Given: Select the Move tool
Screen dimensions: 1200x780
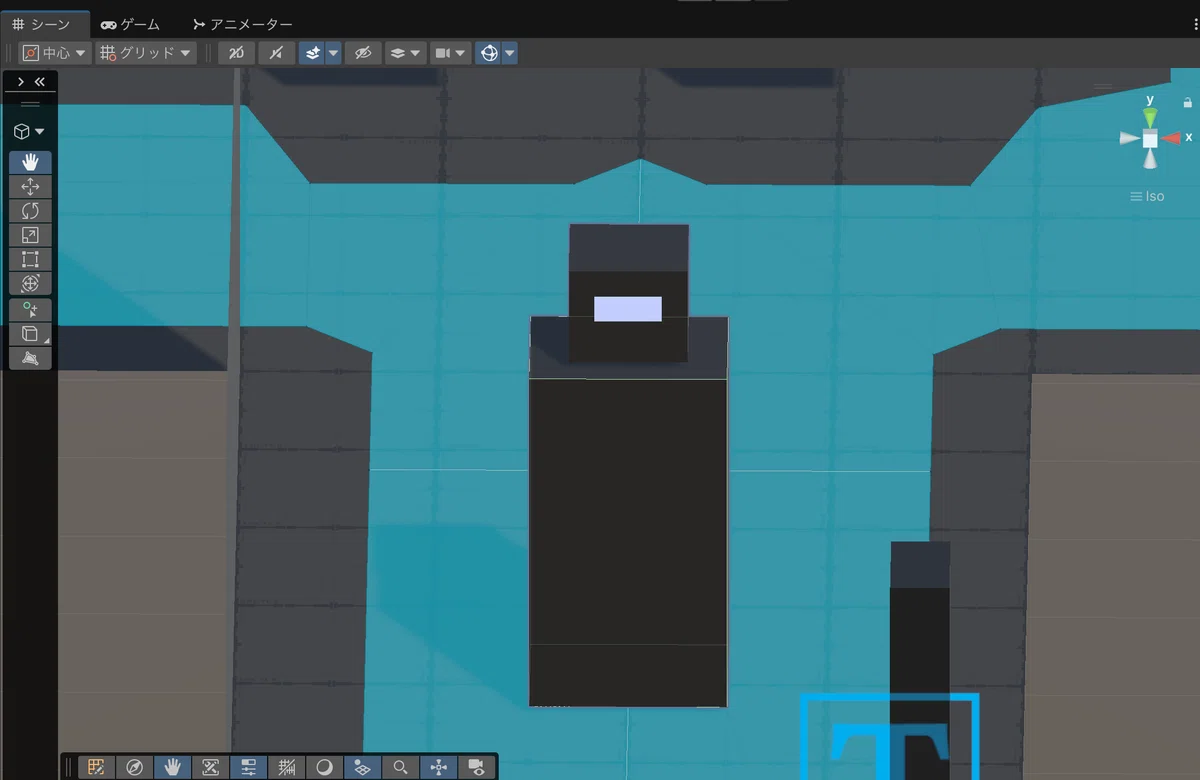Looking at the screenshot, I should (30, 186).
